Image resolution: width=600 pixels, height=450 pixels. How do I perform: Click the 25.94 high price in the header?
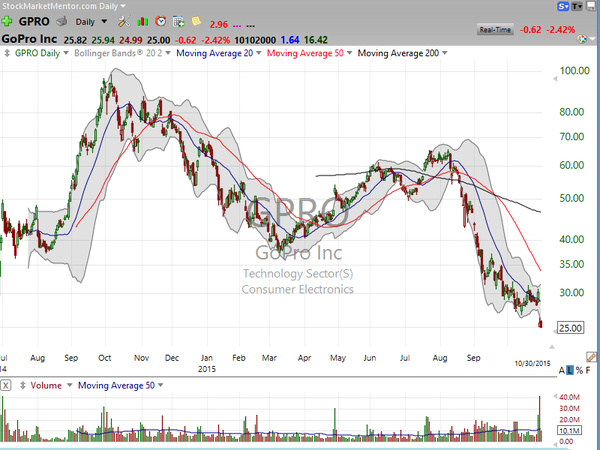pyautogui.click(x=103, y=40)
